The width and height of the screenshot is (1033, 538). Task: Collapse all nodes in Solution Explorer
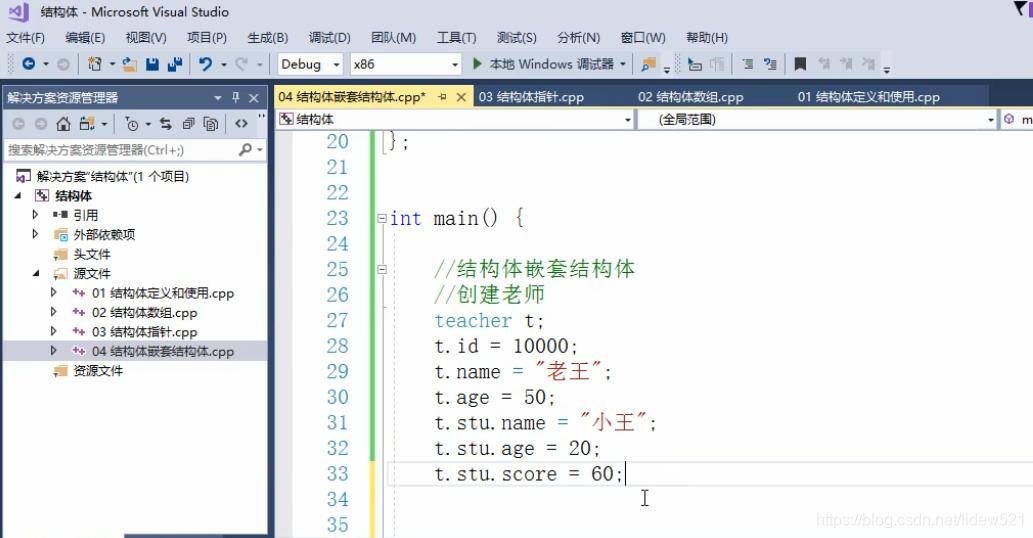(x=188, y=123)
